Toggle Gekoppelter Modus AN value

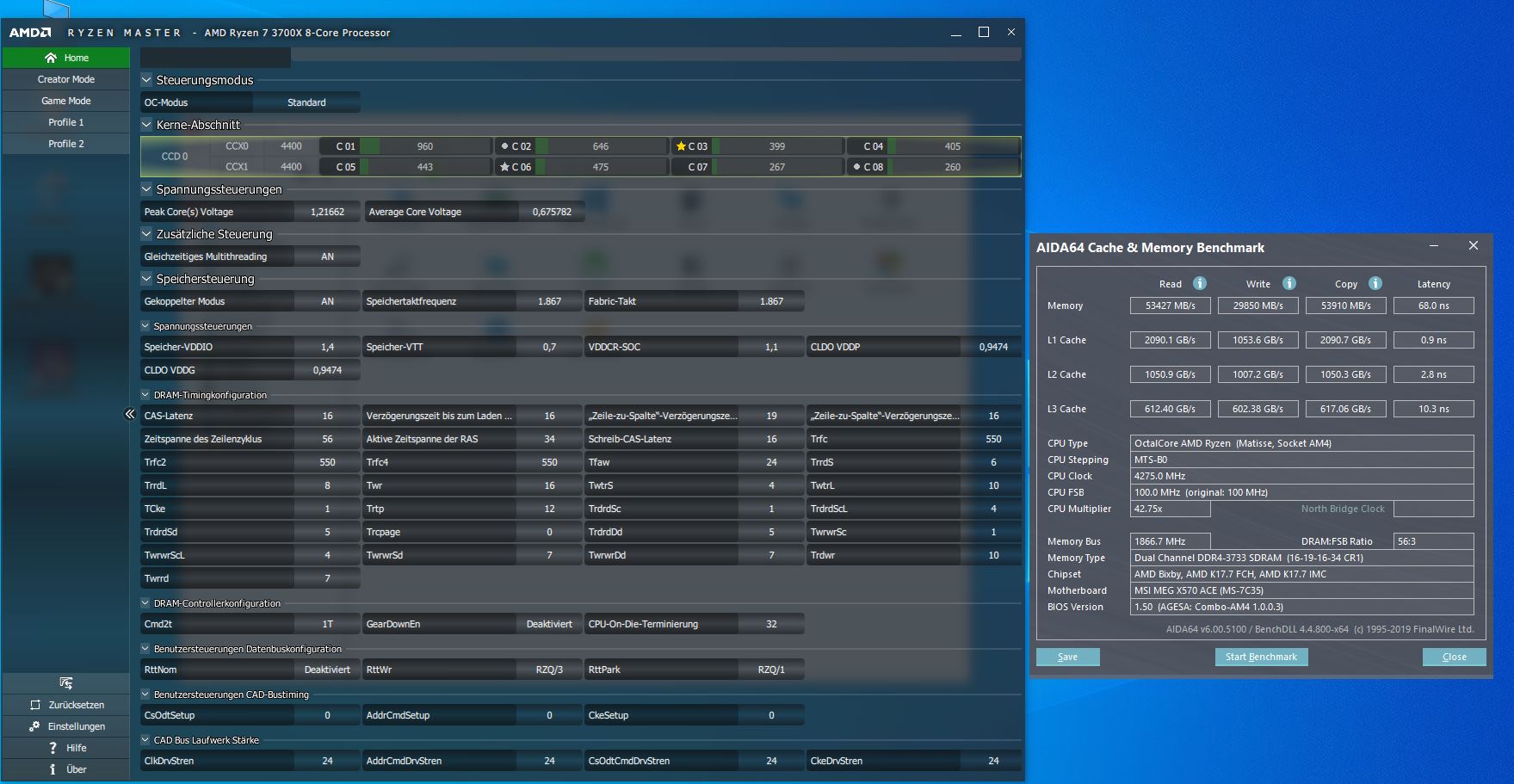(x=327, y=301)
